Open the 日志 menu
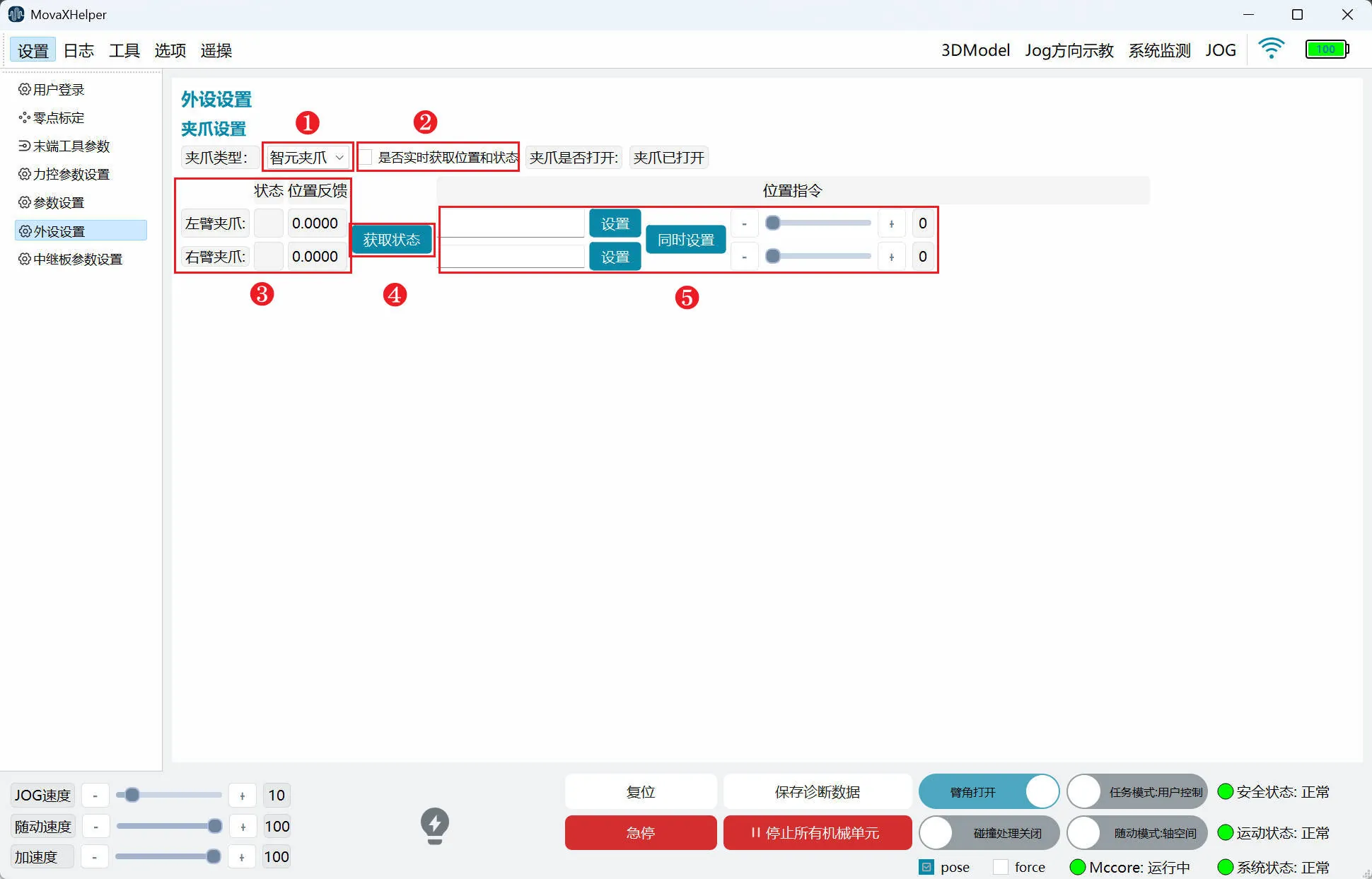The width and height of the screenshot is (1372, 879). 79,50
